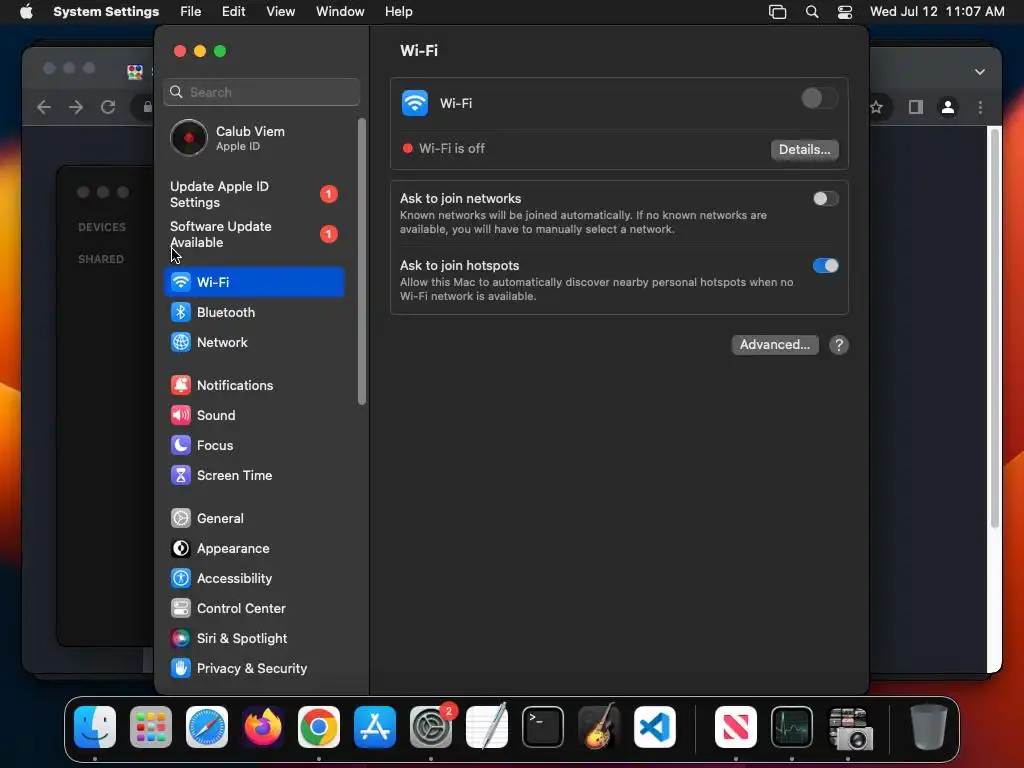Open Accessibility settings
Image resolution: width=1024 pixels, height=768 pixels.
255,579
